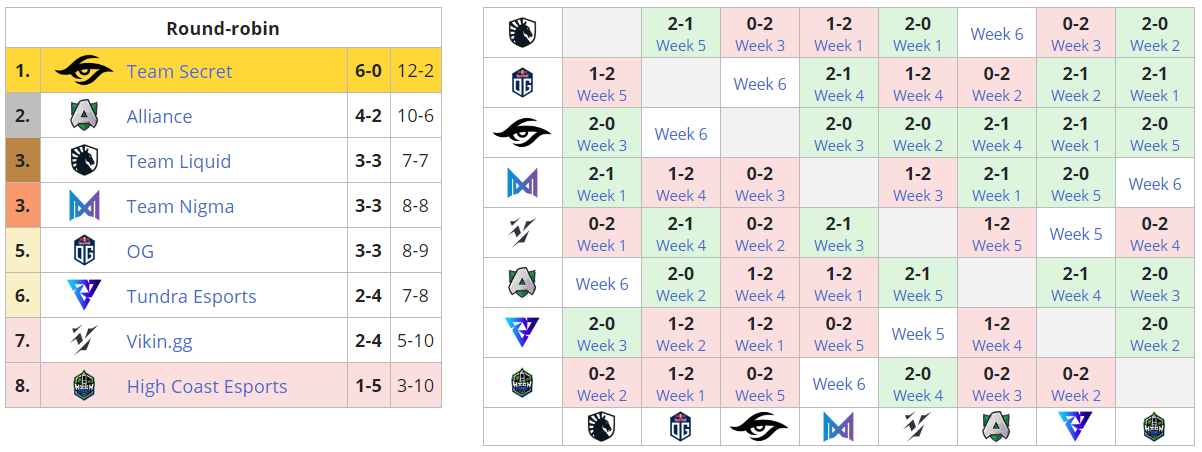Click Alliance logo in crosstable's bottom row
The width and height of the screenshot is (1202, 452).
point(996,427)
